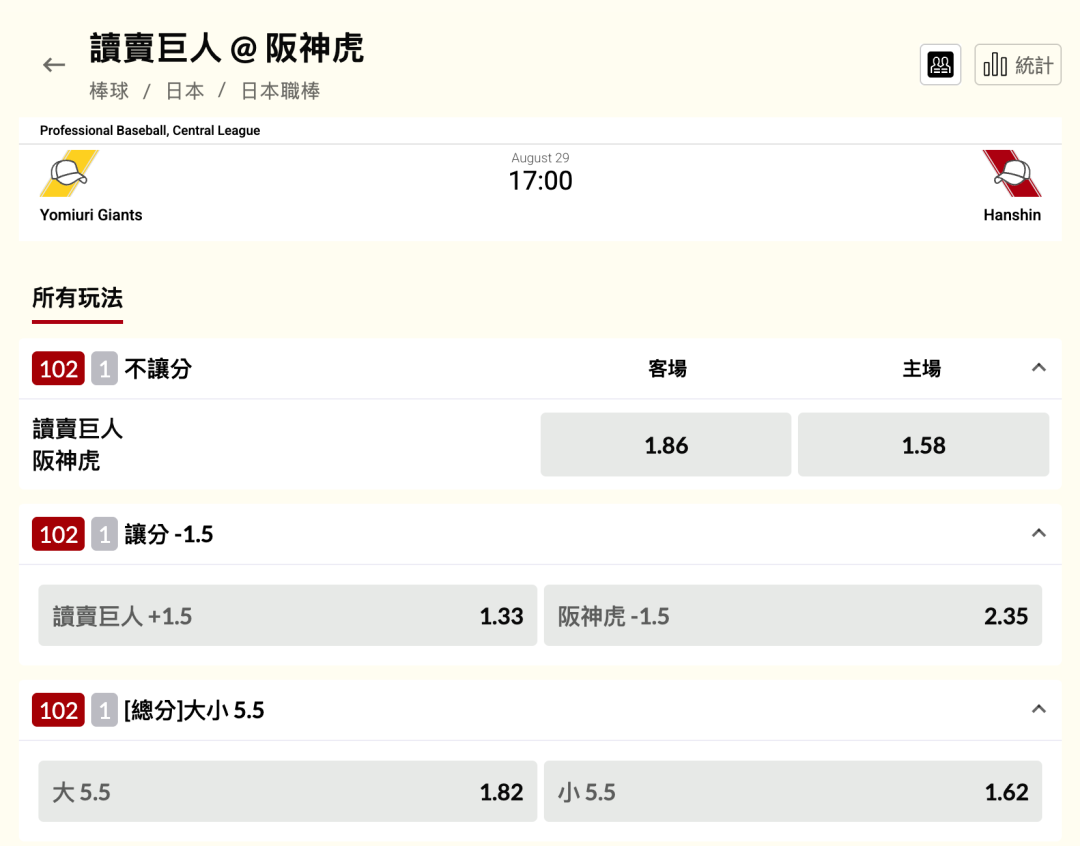Open the 棒球 breadcrumb link

[x=109, y=91]
